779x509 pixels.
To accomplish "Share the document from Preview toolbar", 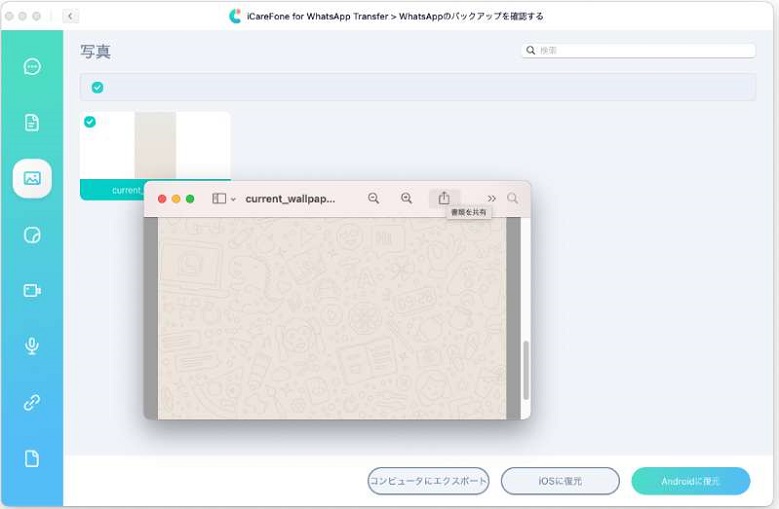I will pyautogui.click(x=444, y=198).
